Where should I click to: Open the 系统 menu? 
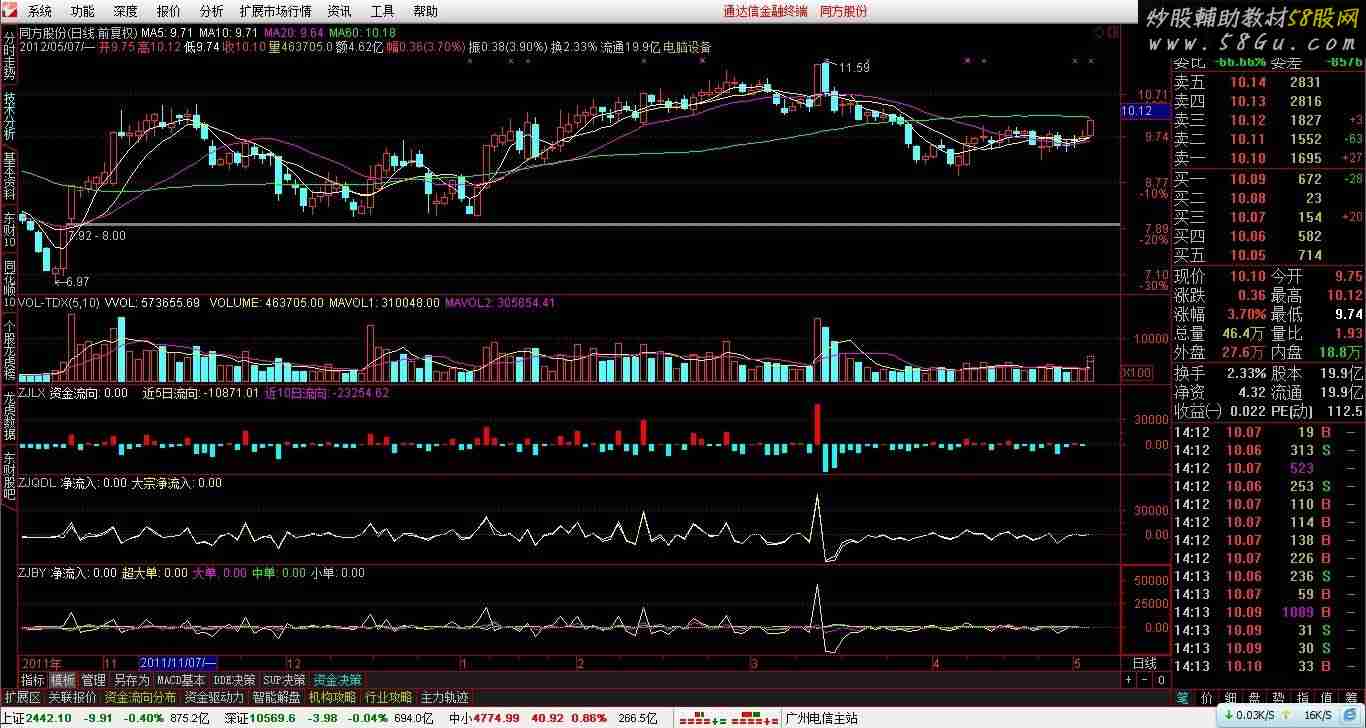[x=40, y=12]
